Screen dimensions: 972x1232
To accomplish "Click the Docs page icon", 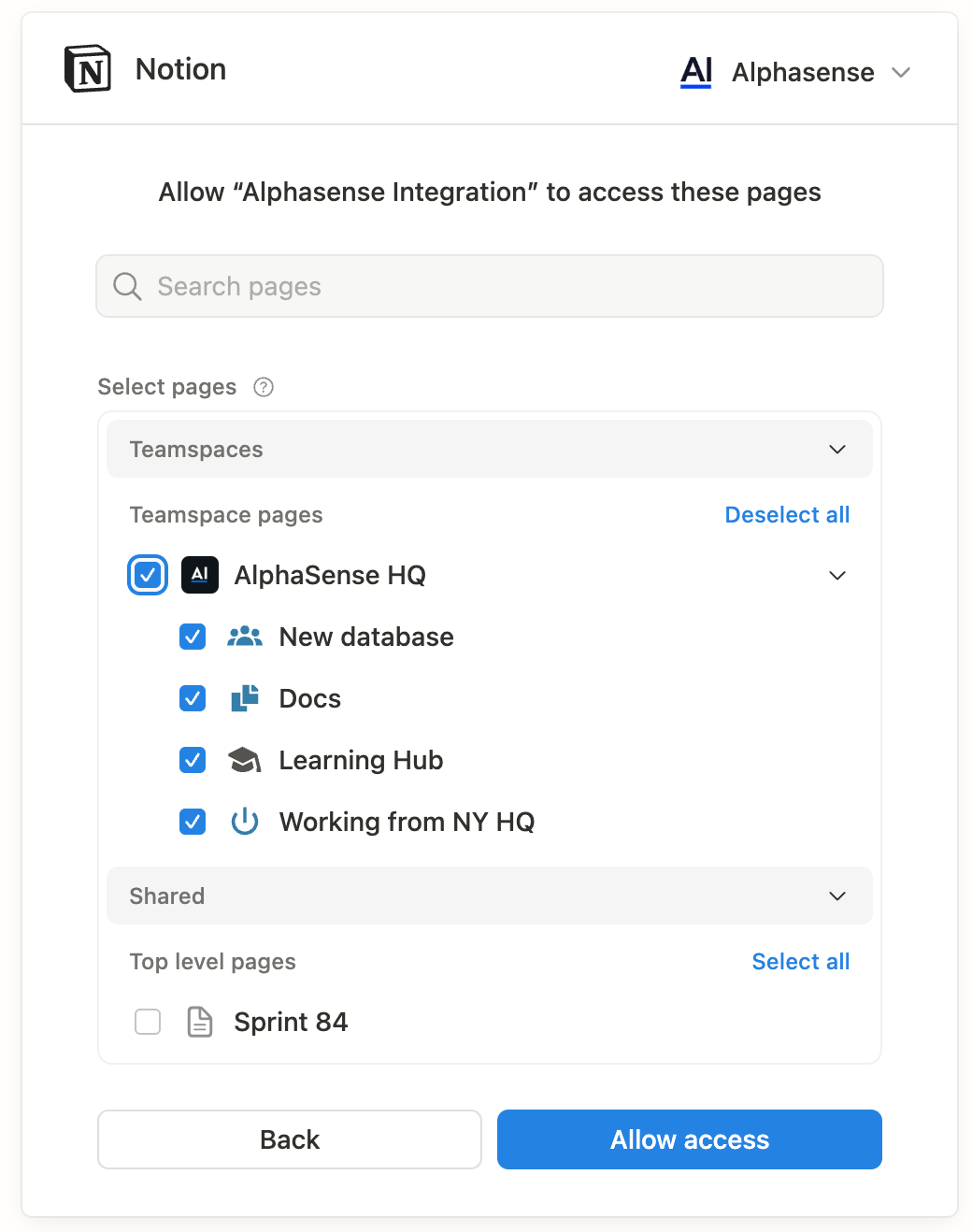I will tap(245, 698).
